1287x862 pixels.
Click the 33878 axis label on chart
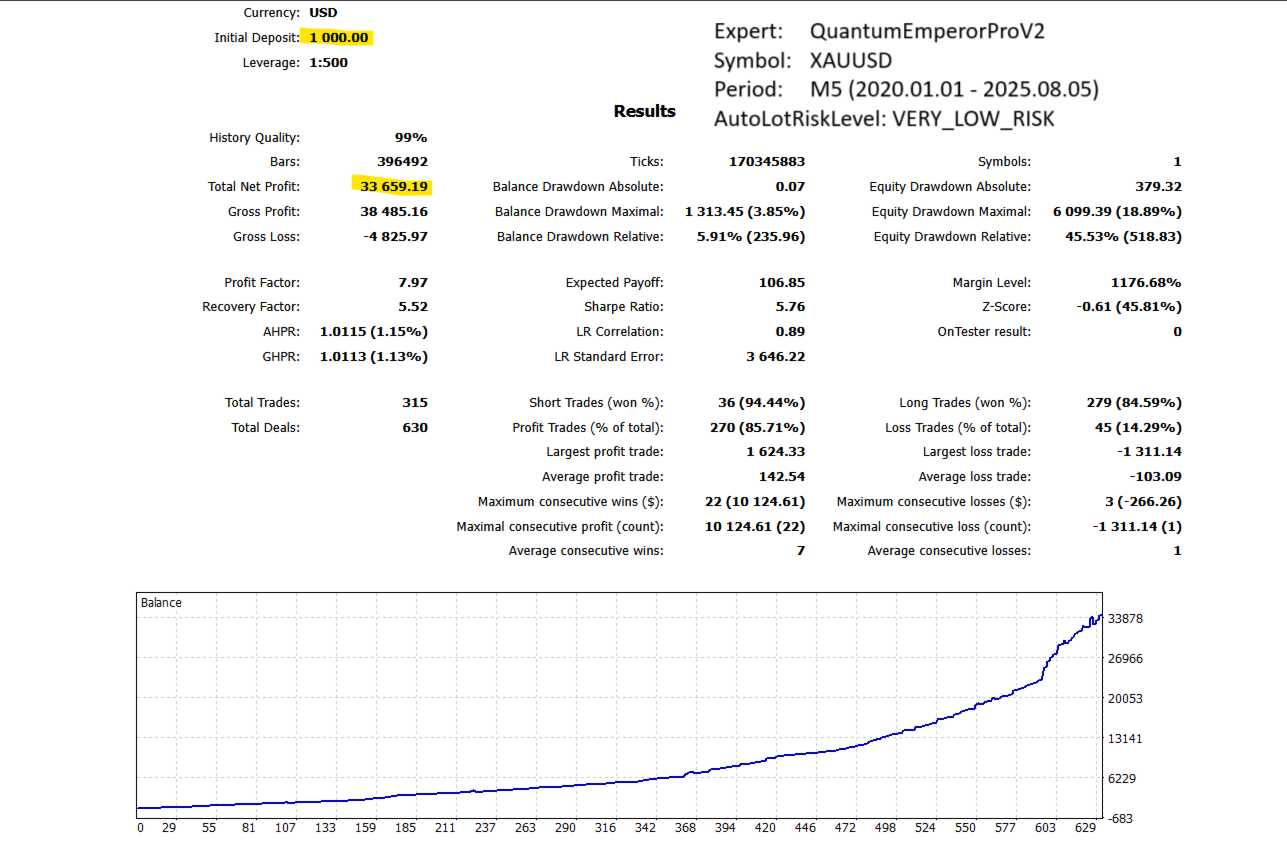point(1125,619)
